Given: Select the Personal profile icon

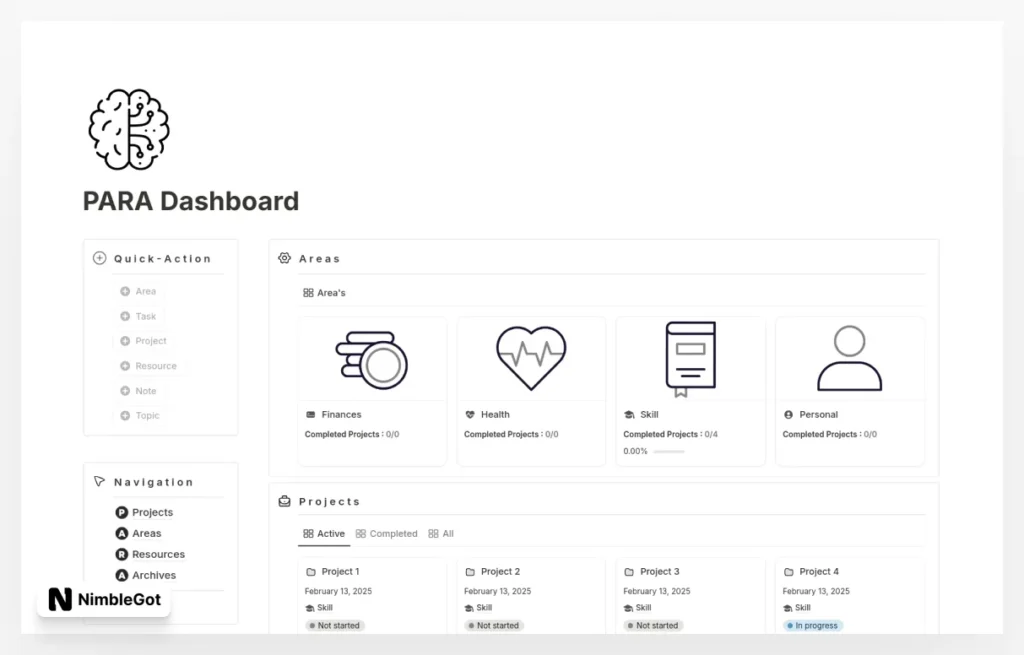Looking at the screenshot, I should 849,357.
